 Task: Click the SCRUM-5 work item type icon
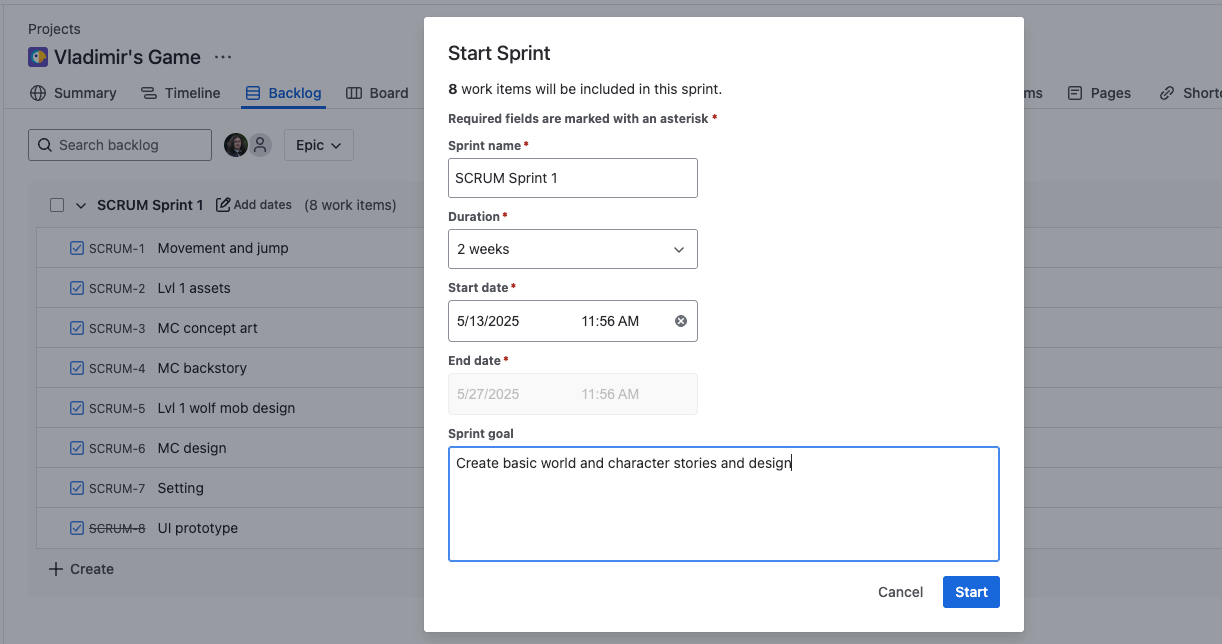(x=77, y=408)
